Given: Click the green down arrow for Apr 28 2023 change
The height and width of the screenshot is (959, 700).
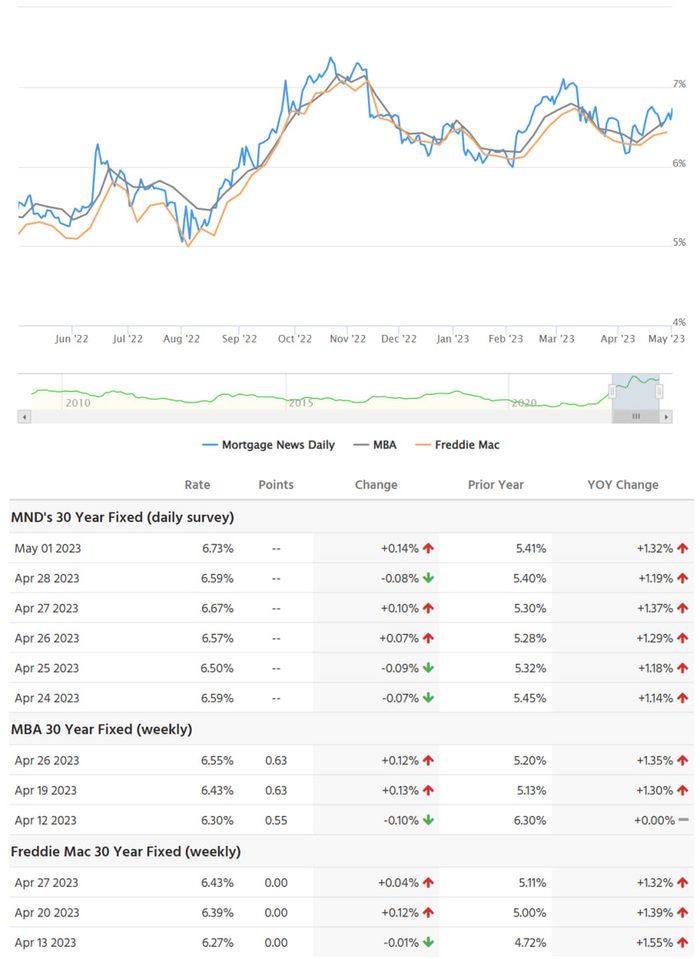Looking at the screenshot, I should 428,578.
